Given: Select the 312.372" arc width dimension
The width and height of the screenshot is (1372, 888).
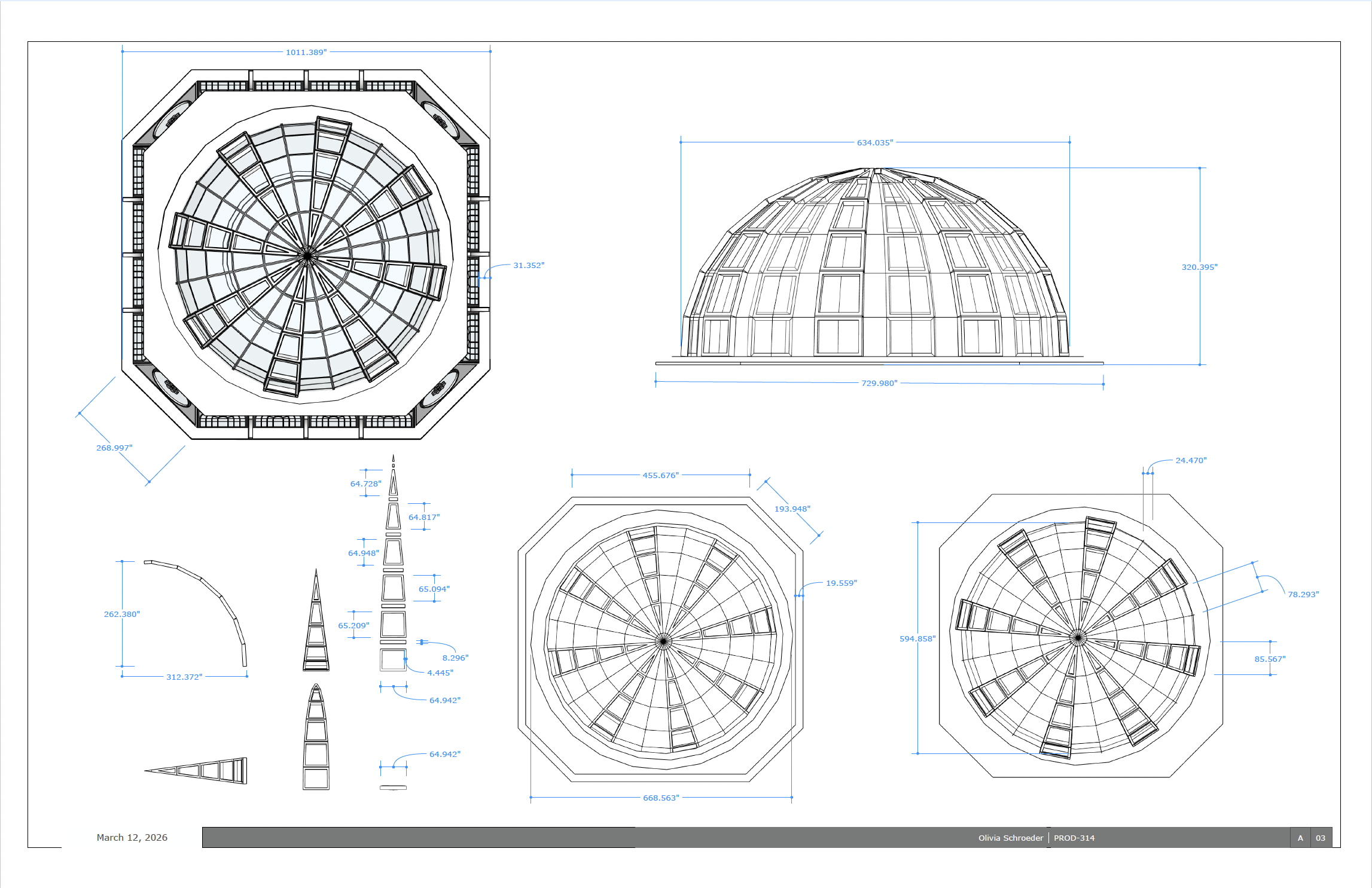Looking at the screenshot, I should [184, 677].
